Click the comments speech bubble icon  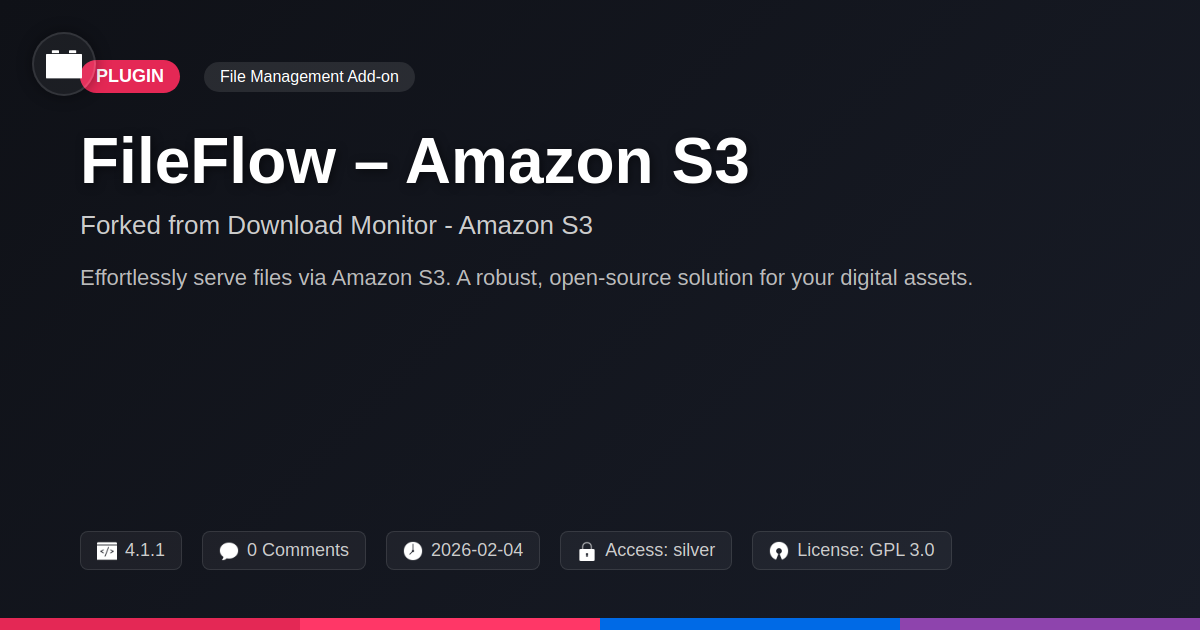(229, 551)
